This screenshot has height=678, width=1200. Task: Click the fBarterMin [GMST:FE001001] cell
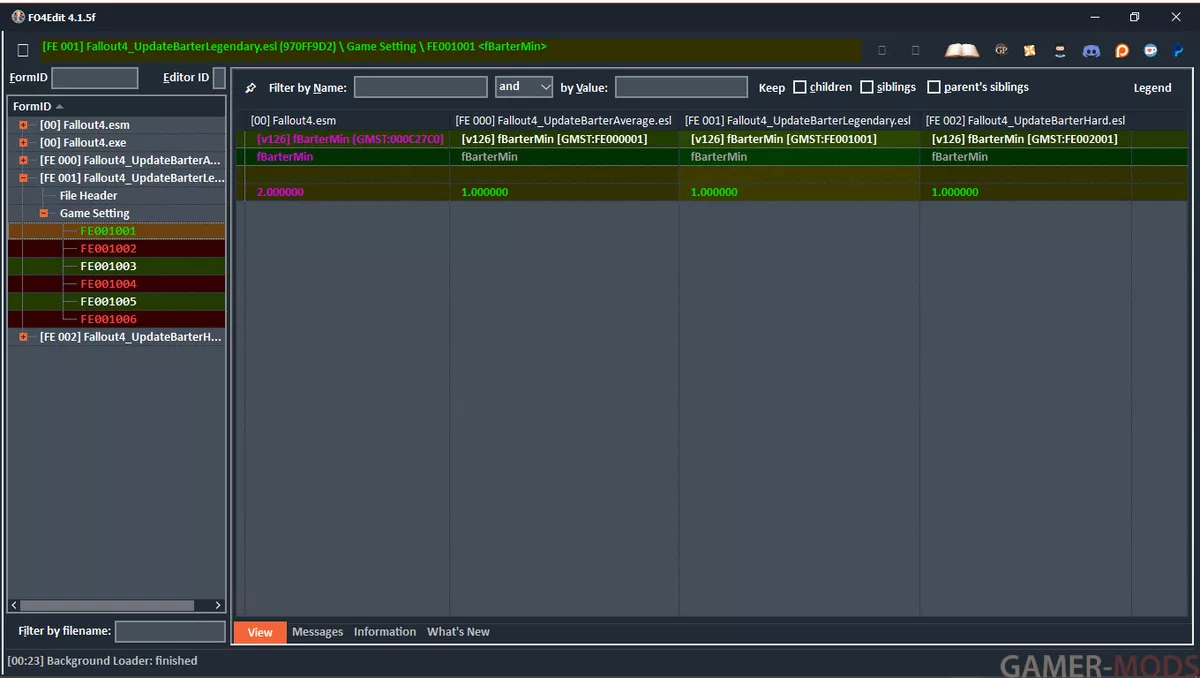(x=799, y=139)
